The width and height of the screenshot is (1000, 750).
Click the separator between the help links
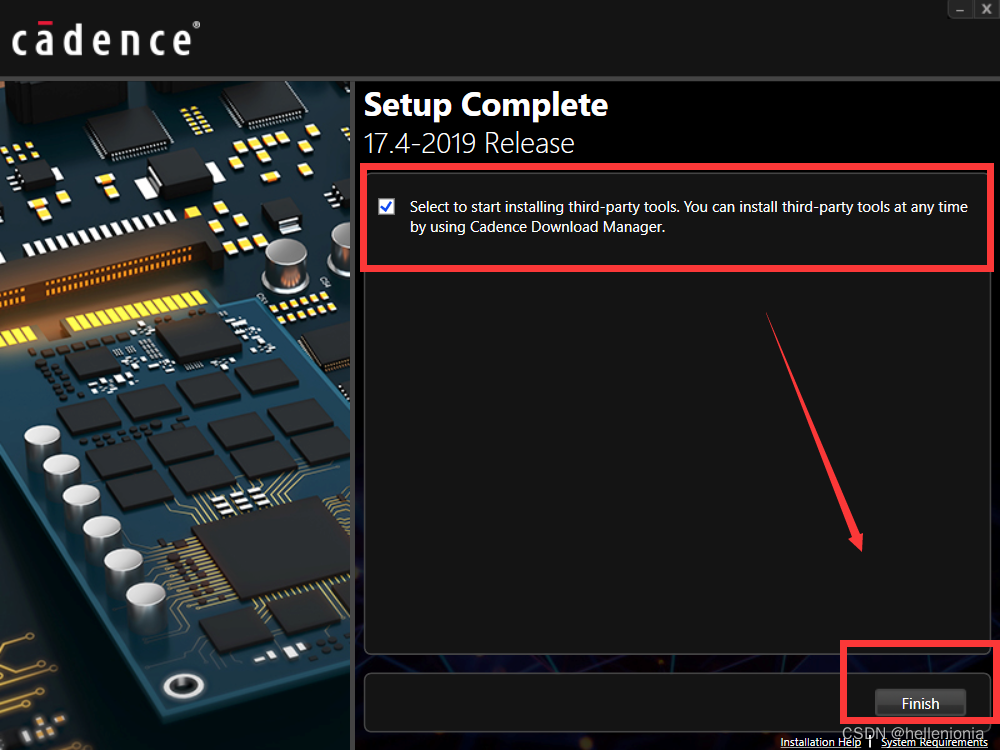(x=871, y=742)
